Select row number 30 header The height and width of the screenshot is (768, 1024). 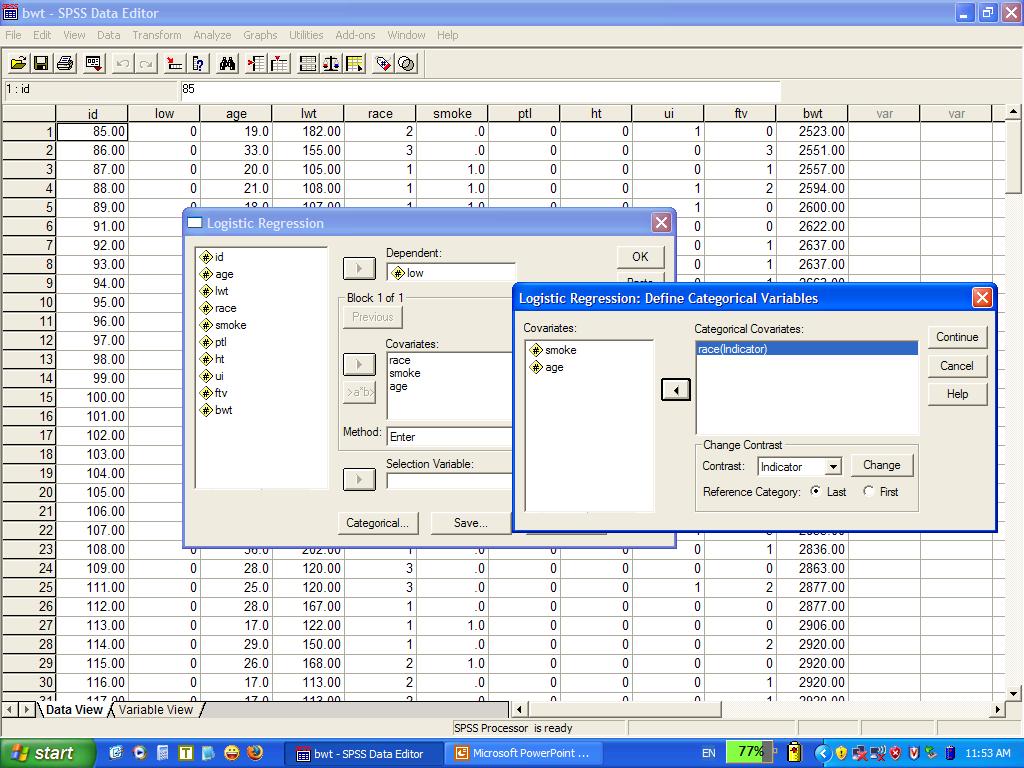(x=29, y=682)
